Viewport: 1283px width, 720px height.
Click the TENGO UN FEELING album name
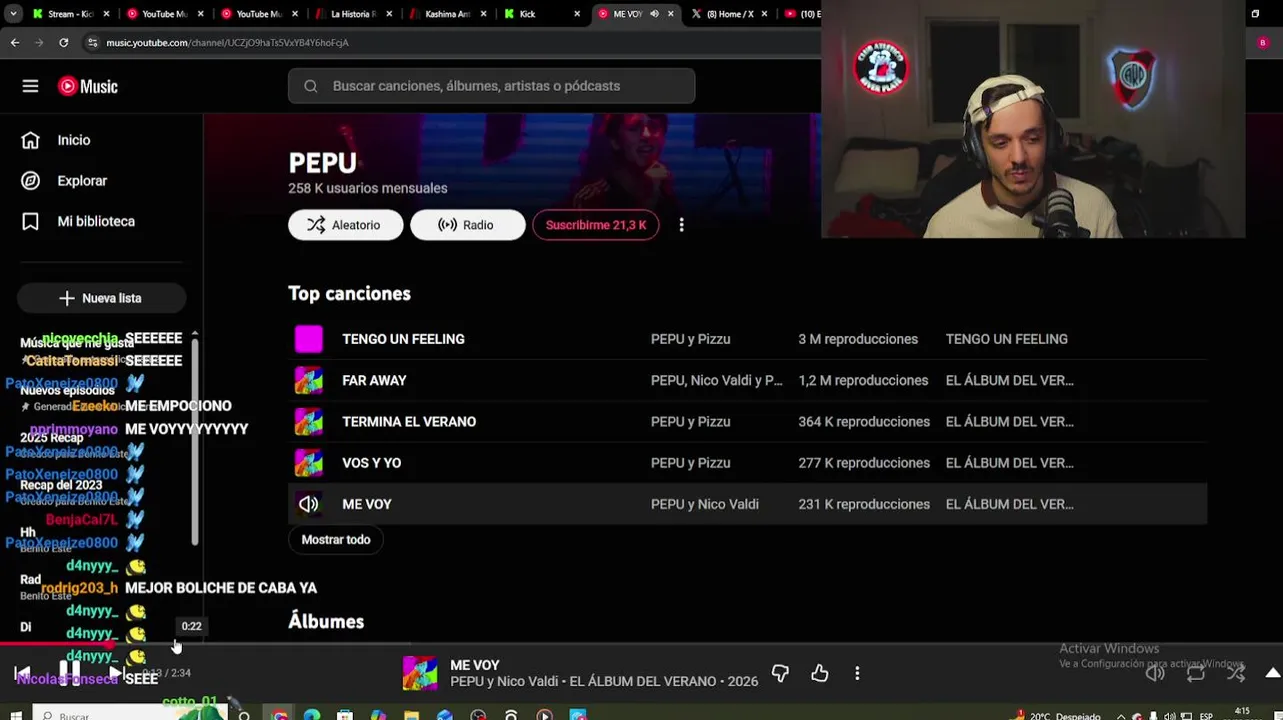tap(1007, 339)
